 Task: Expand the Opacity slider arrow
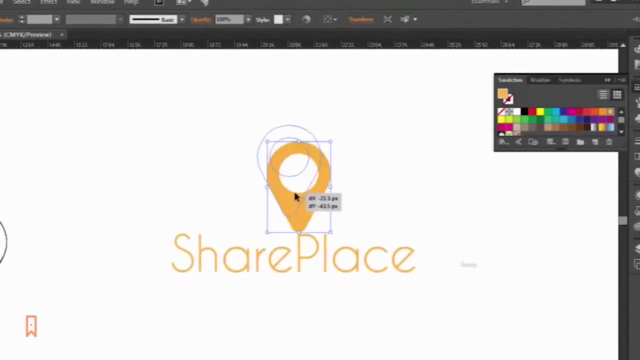(x=248, y=20)
